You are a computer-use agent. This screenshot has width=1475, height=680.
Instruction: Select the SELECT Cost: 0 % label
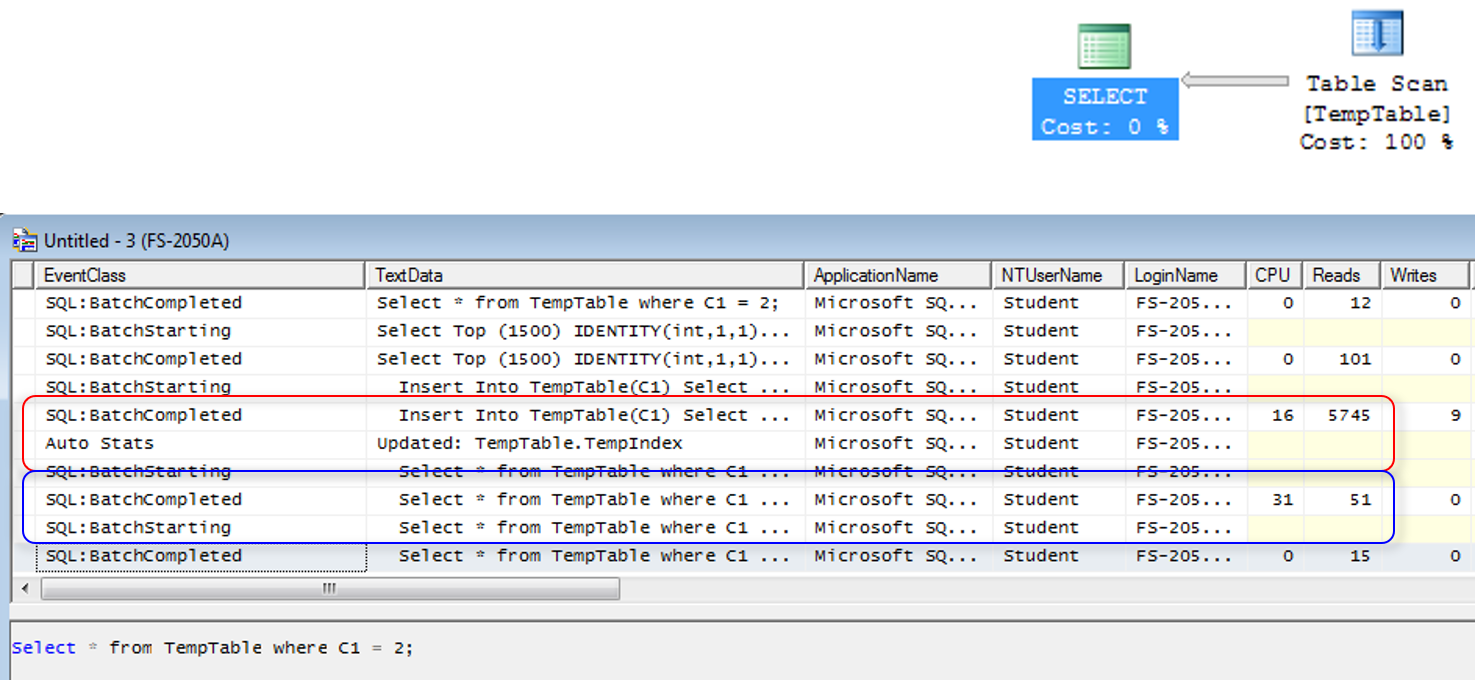click(x=1105, y=111)
